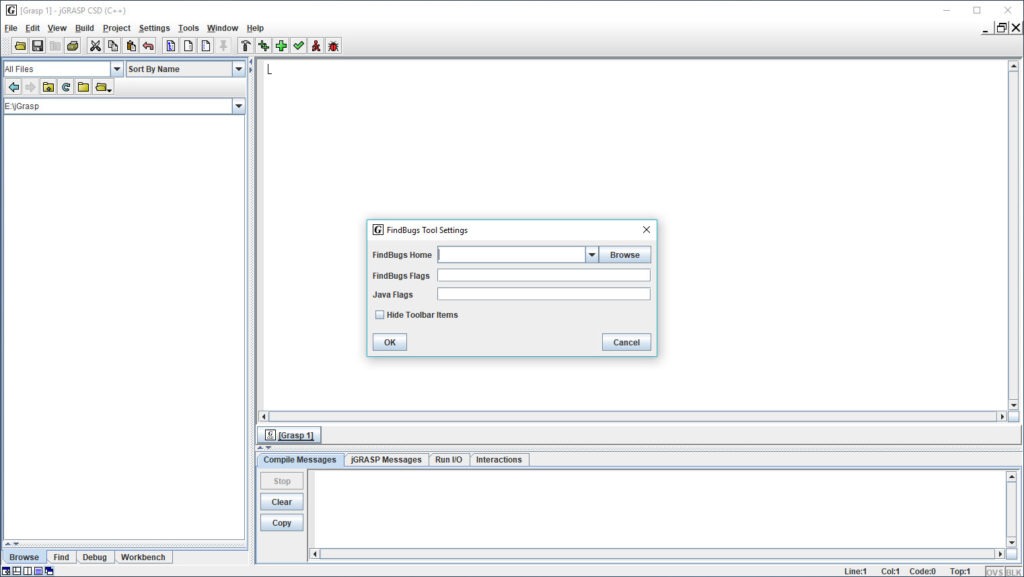Open the Build menu
1024x577 pixels.
84,28
